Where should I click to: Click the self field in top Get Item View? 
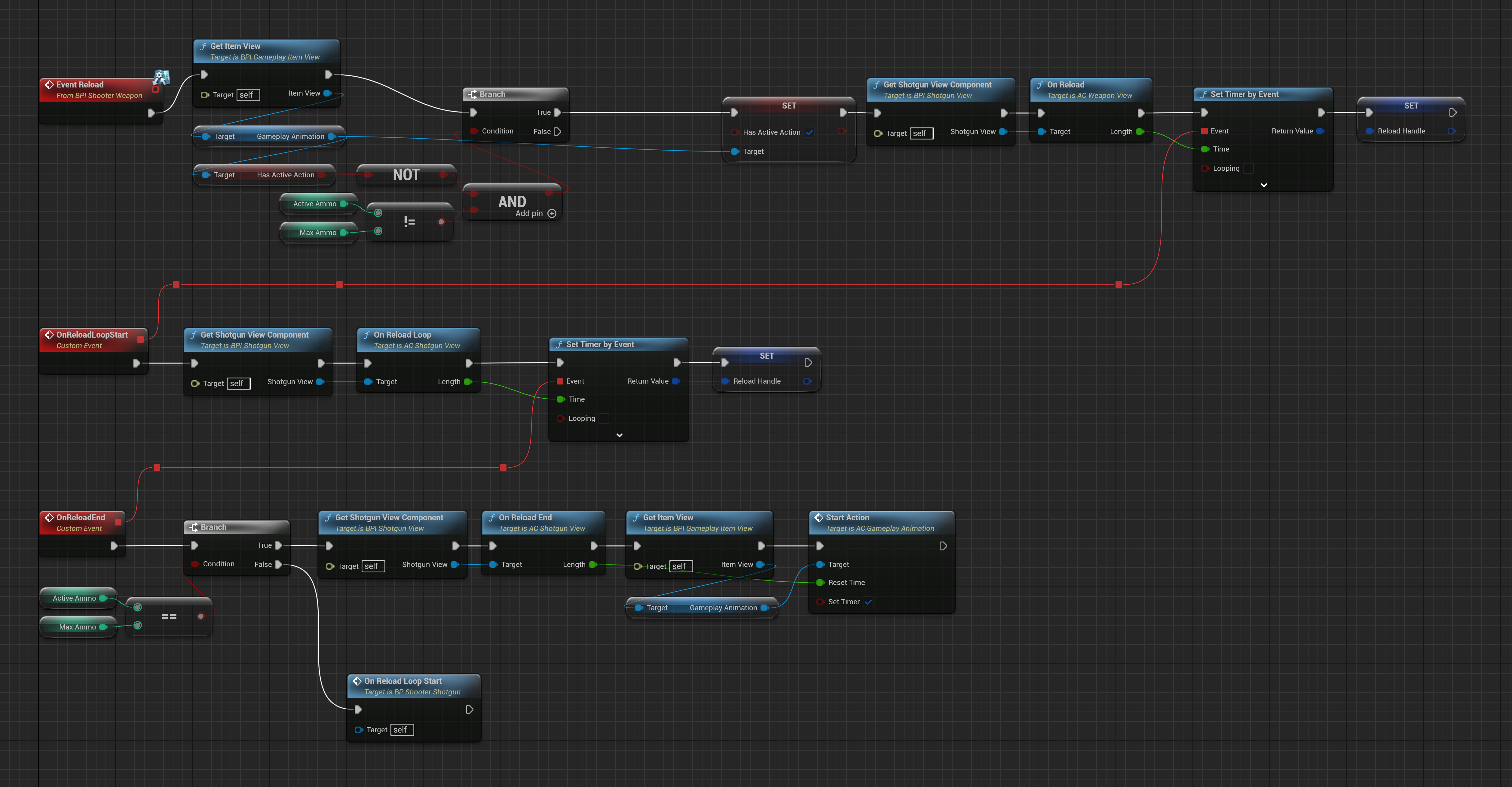coord(248,94)
